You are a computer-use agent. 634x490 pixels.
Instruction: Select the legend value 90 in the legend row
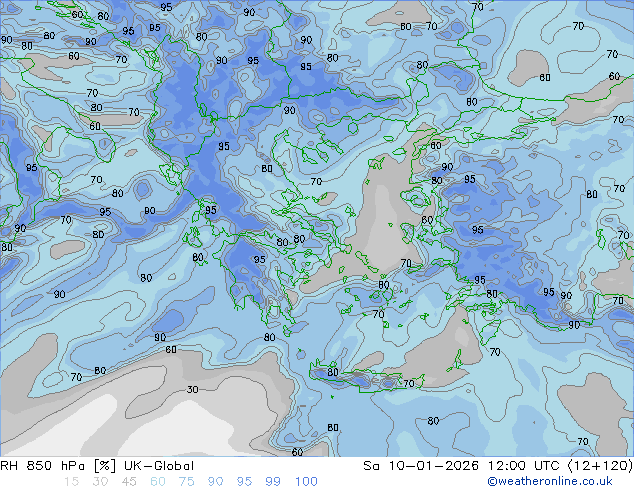pyautogui.click(x=215, y=482)
